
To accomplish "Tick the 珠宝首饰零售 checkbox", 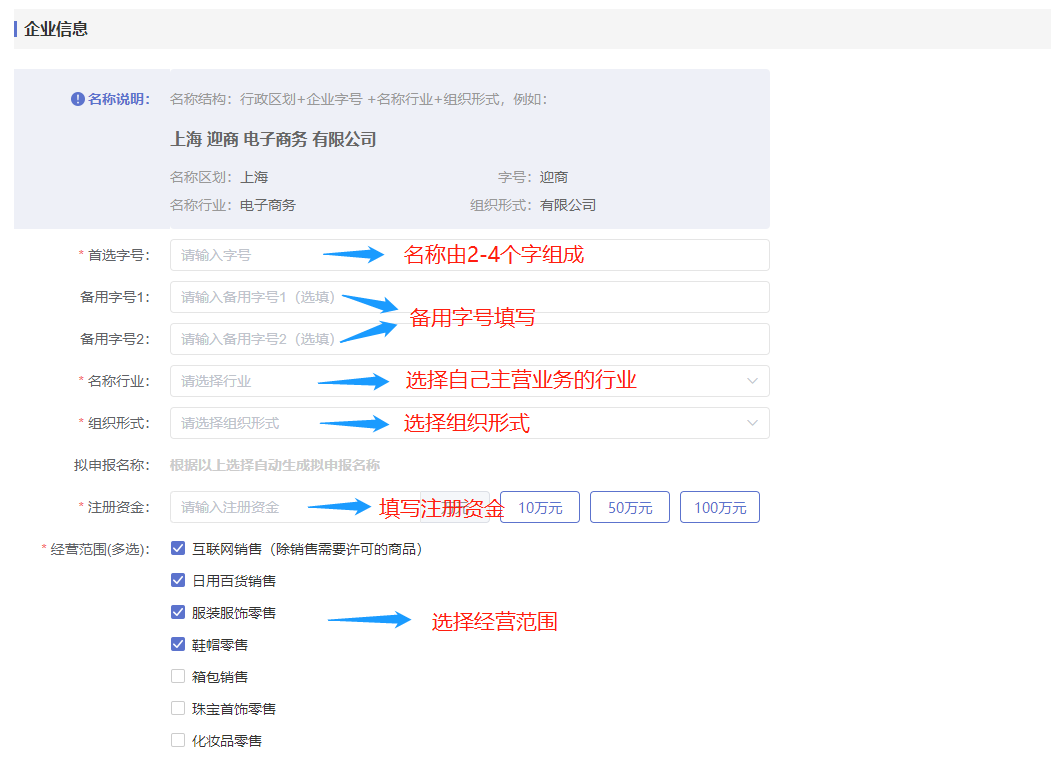I will 178,708.
